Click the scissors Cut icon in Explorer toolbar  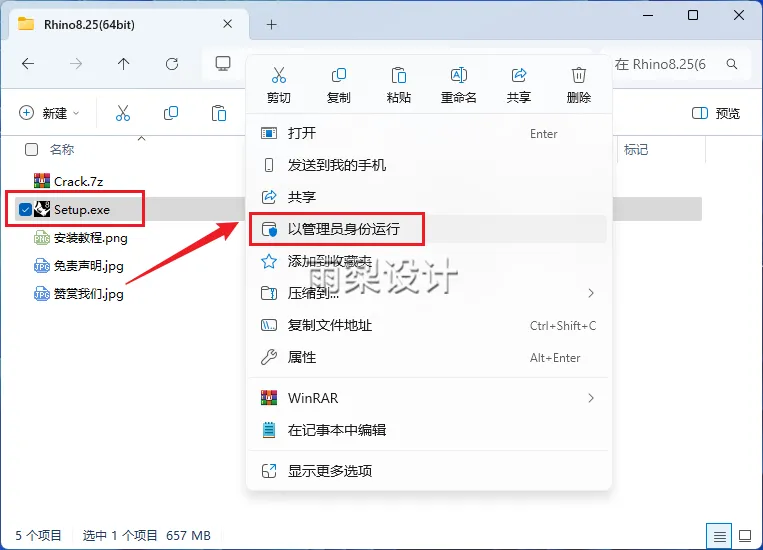point(123,113)
